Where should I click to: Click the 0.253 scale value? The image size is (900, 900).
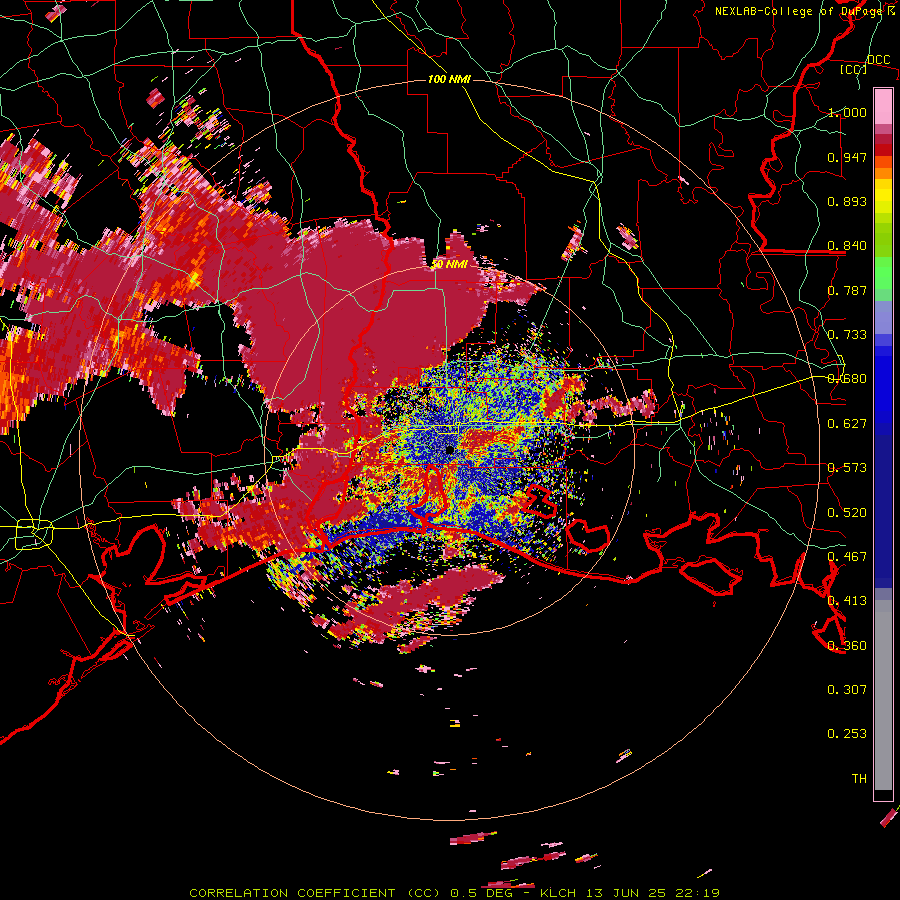[x=847, y=734]
